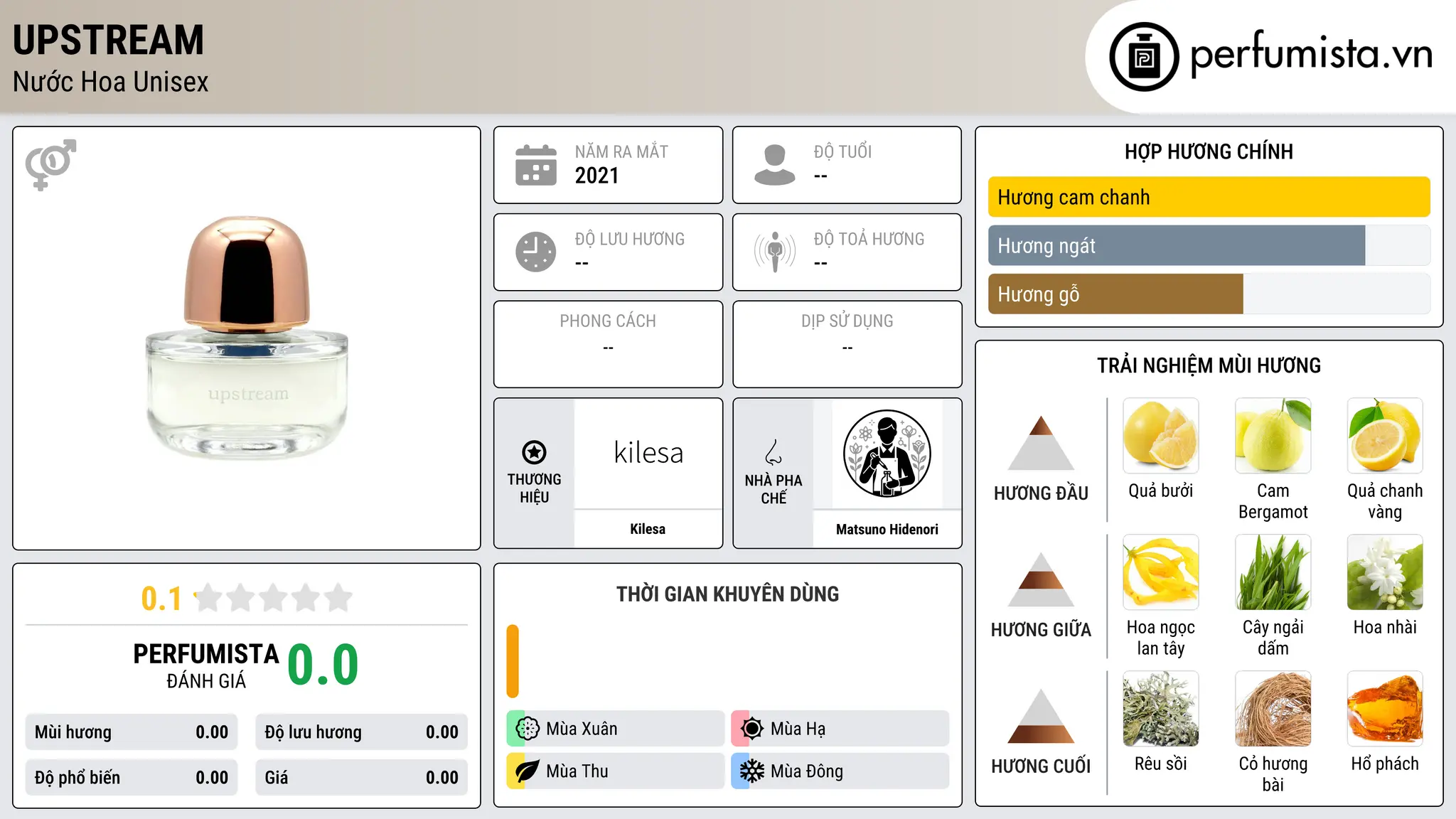Click the leaf icon for Mùa Thu
The height and width of the screenshot is (819, 1456).
click(x=528, y=771)
